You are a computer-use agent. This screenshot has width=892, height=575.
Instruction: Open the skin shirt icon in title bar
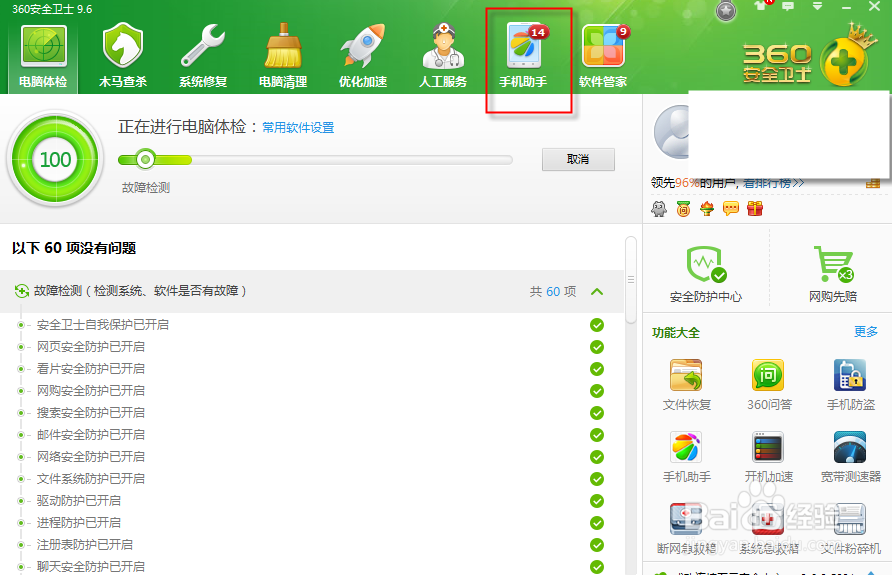point(762,6)
